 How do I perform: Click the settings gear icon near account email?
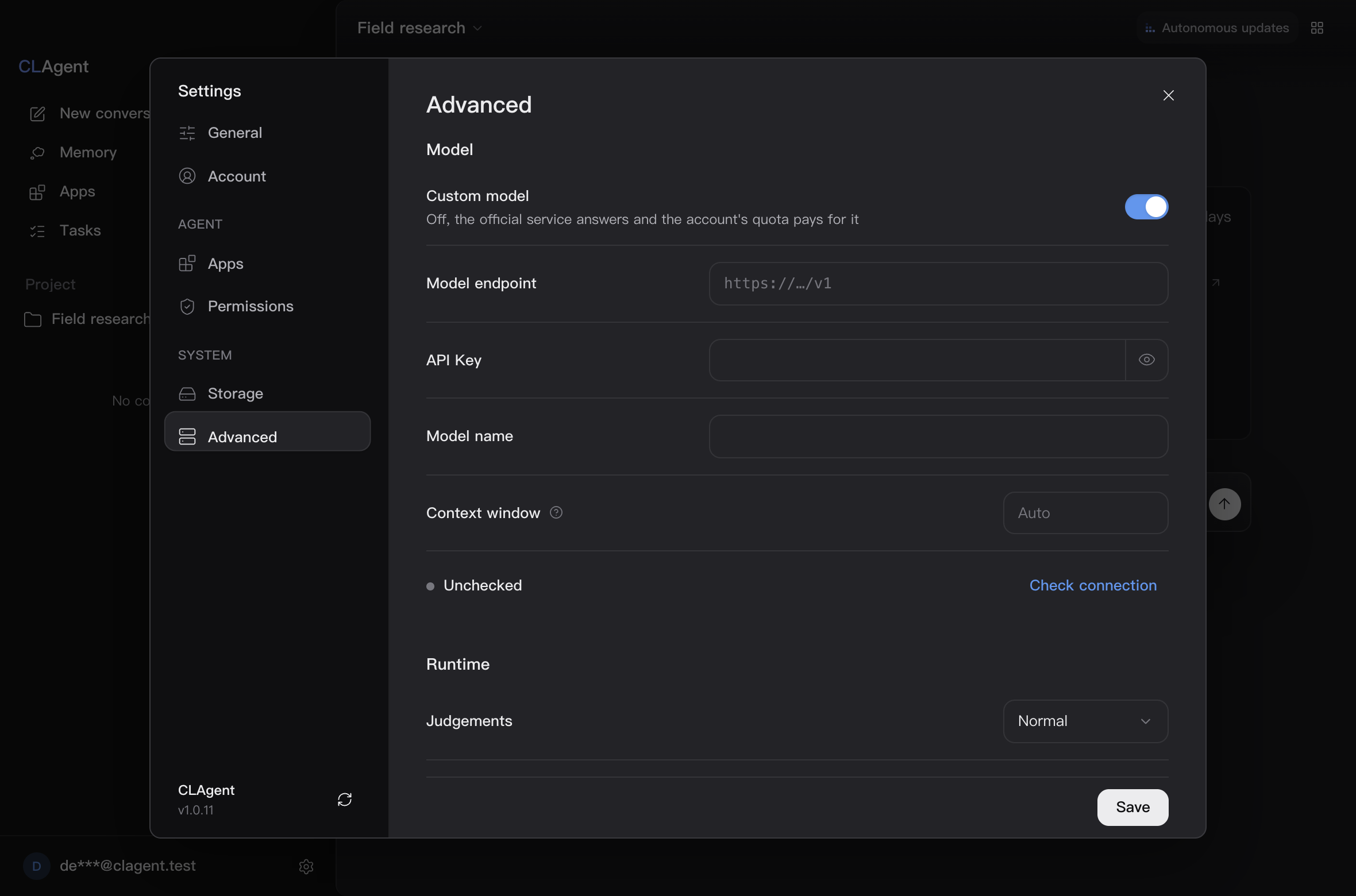point(306,866)
